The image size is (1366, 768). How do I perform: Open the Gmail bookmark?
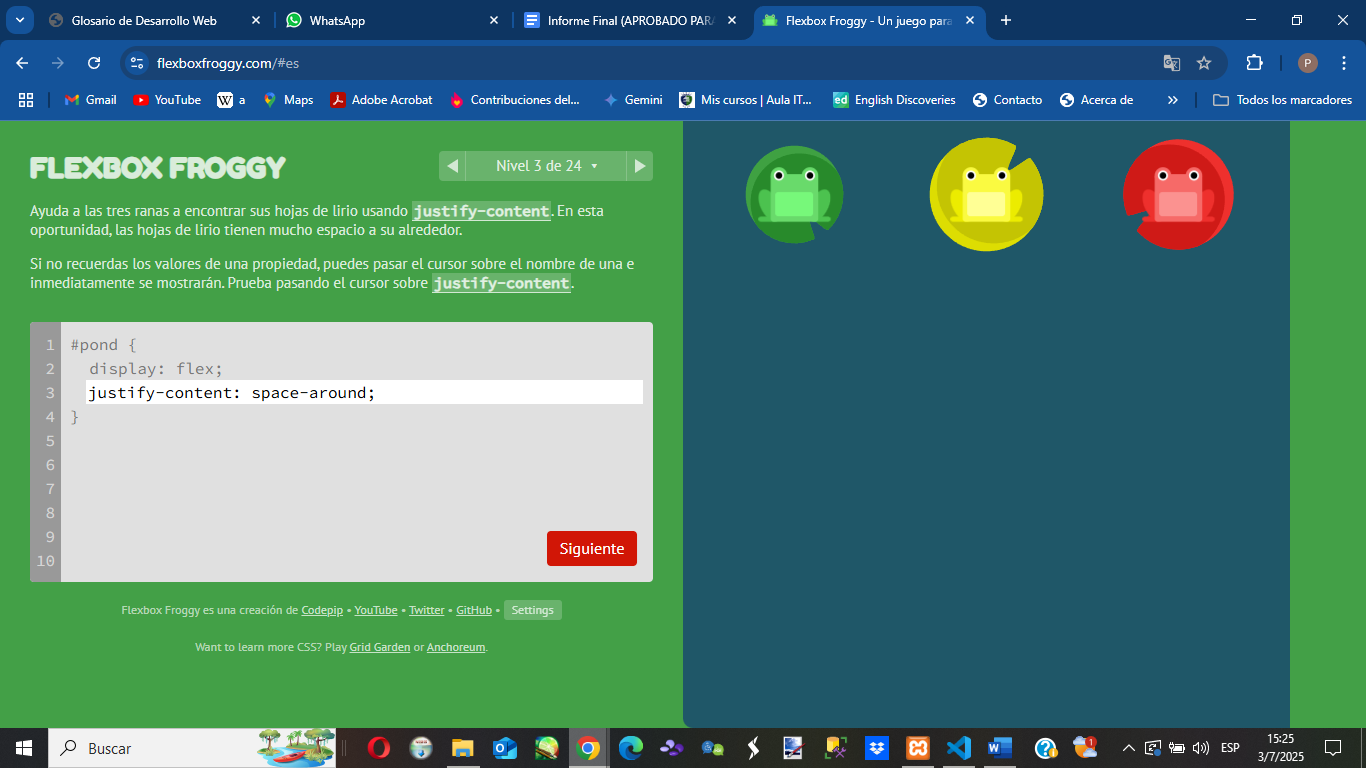pyautogui.click(x=90, y=100)
